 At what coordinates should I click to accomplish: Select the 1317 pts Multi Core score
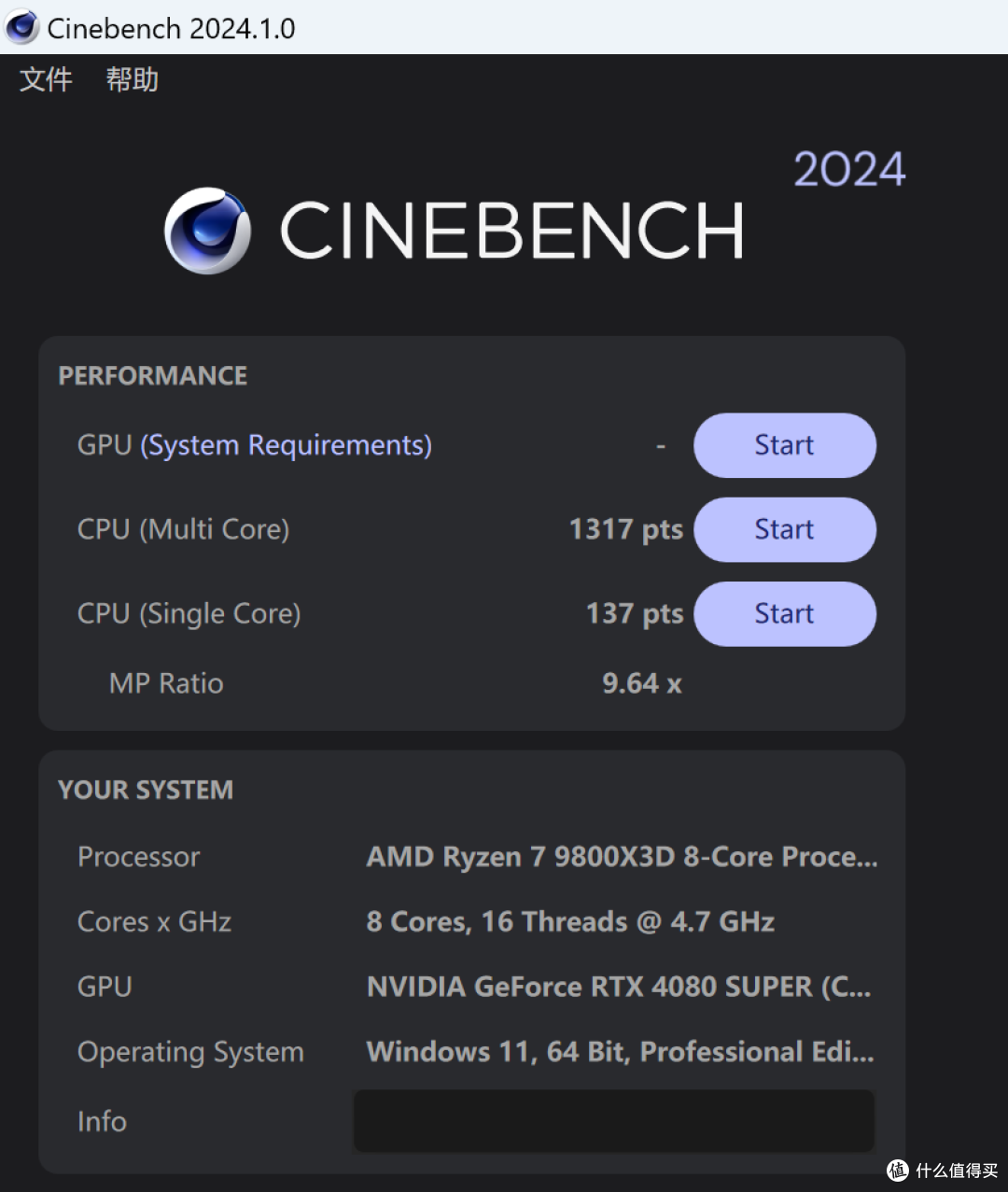[625, 529]
